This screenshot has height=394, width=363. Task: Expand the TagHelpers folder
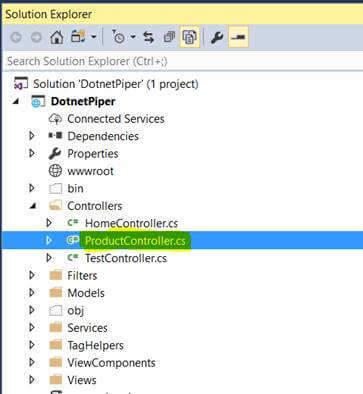[x=32, y=345]
